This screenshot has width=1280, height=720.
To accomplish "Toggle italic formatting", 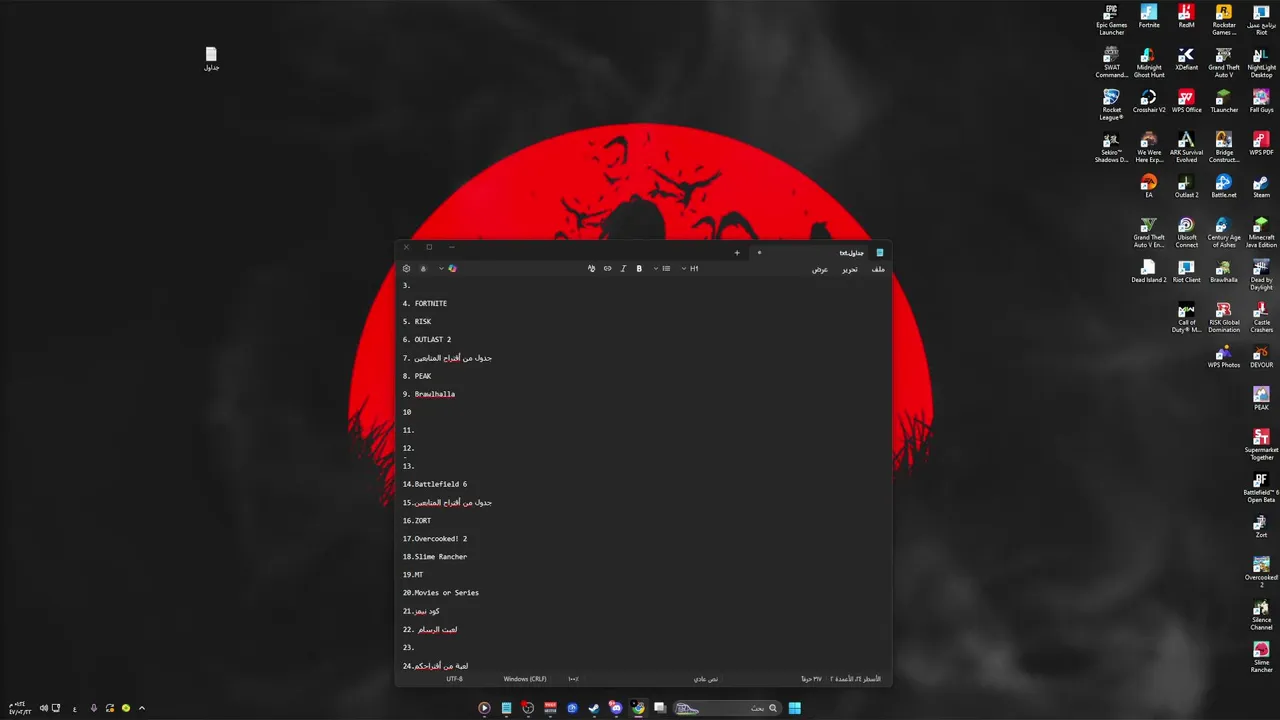I will click(623, 268).
